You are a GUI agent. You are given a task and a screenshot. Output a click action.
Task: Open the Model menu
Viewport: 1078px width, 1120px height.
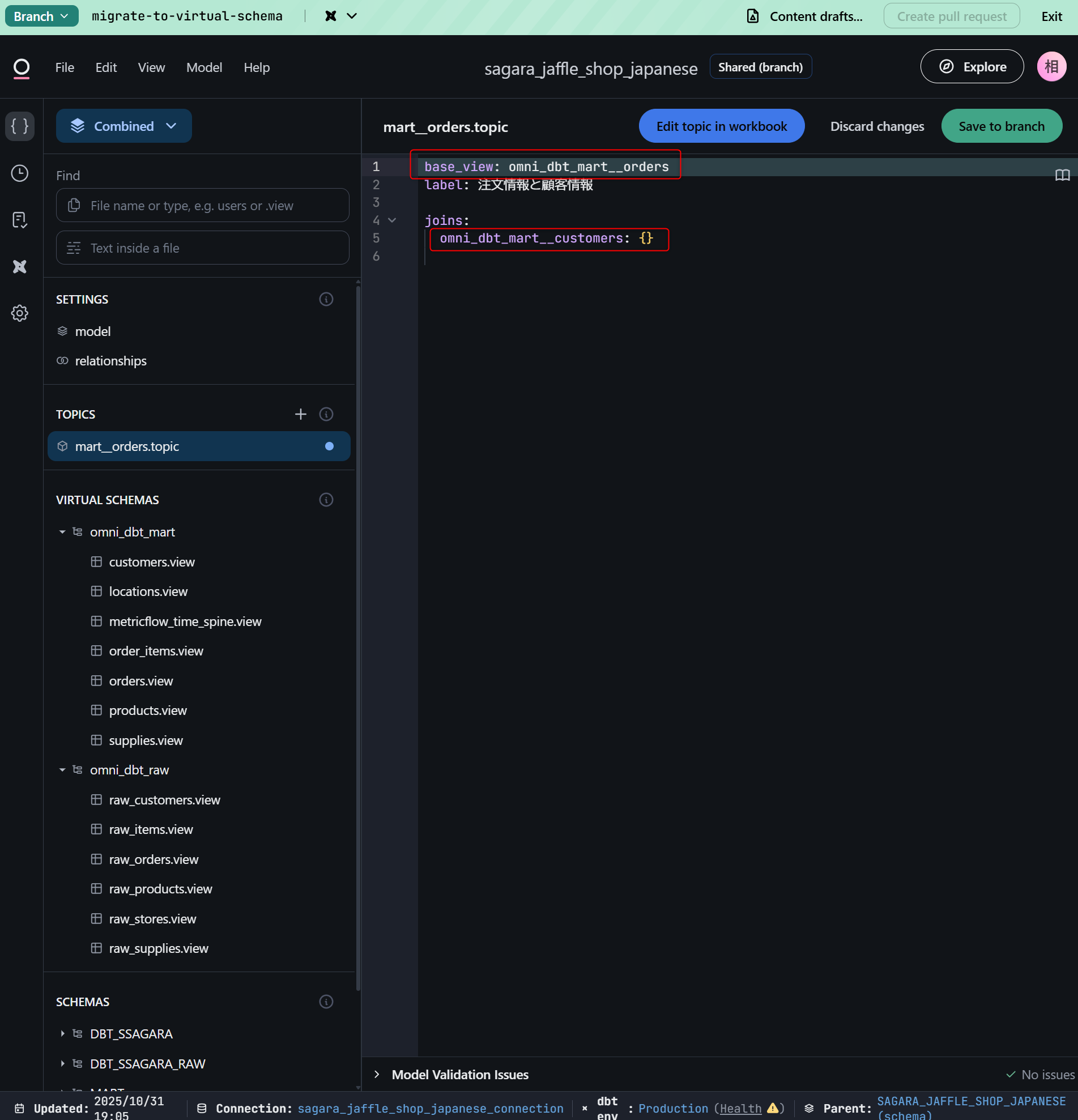(204, 67)
